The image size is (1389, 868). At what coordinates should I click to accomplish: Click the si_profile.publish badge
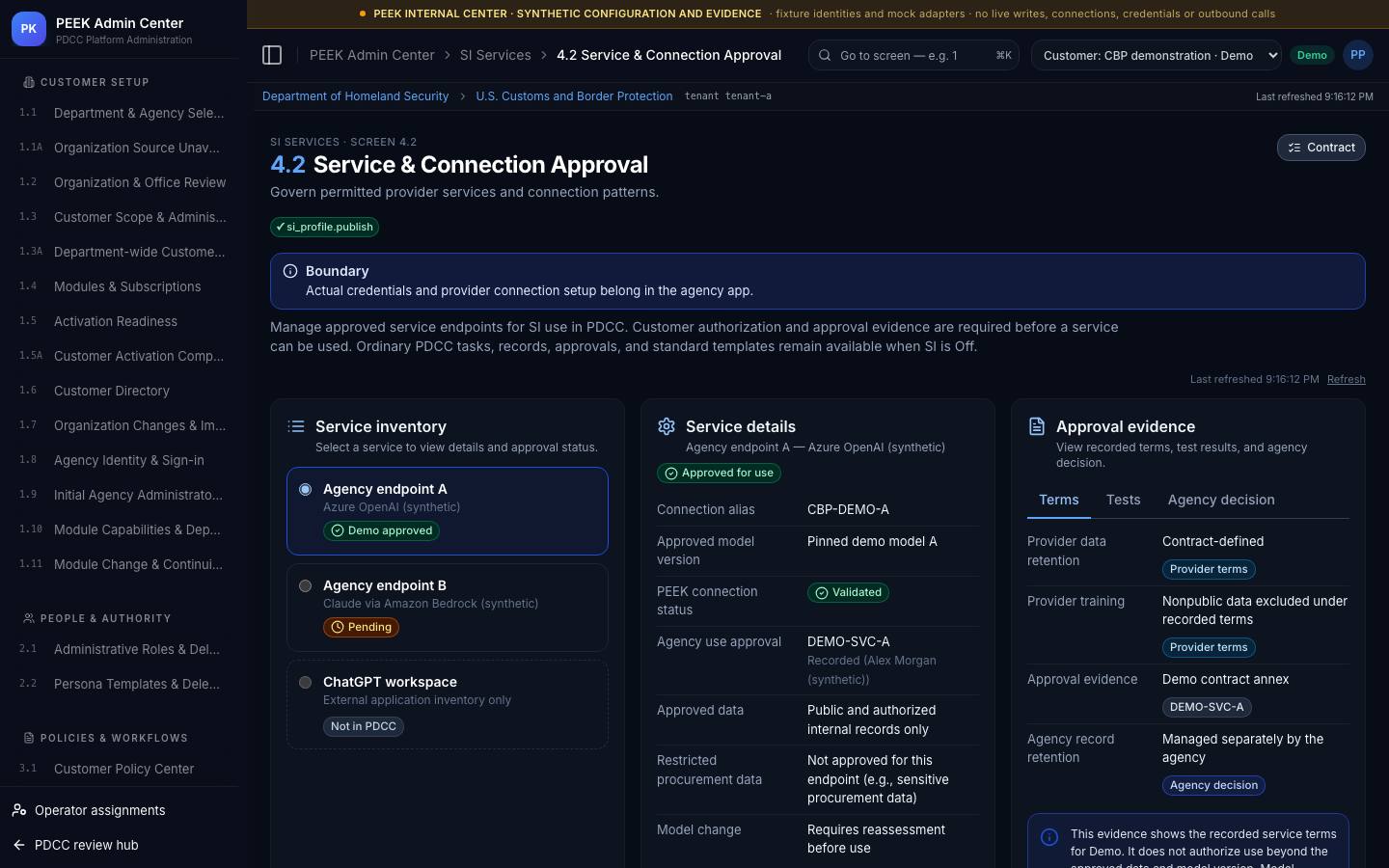point(324,227)
